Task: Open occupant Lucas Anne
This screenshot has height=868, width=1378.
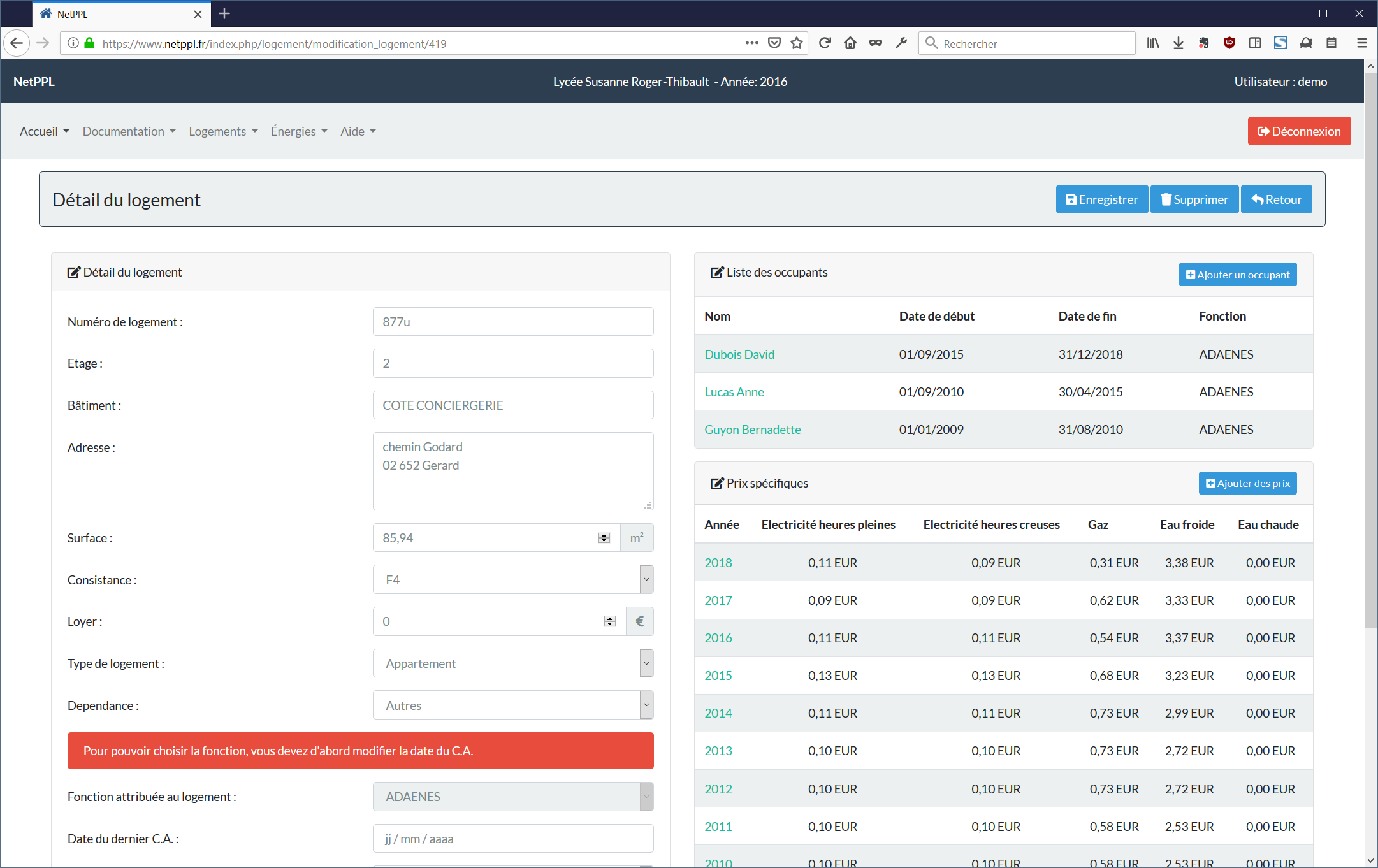Action: click(x=734, y=392)
